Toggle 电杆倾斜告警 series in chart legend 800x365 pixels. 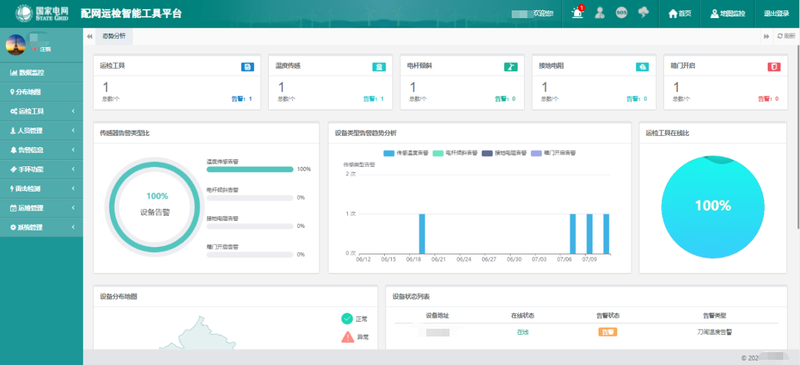point(455,153)
